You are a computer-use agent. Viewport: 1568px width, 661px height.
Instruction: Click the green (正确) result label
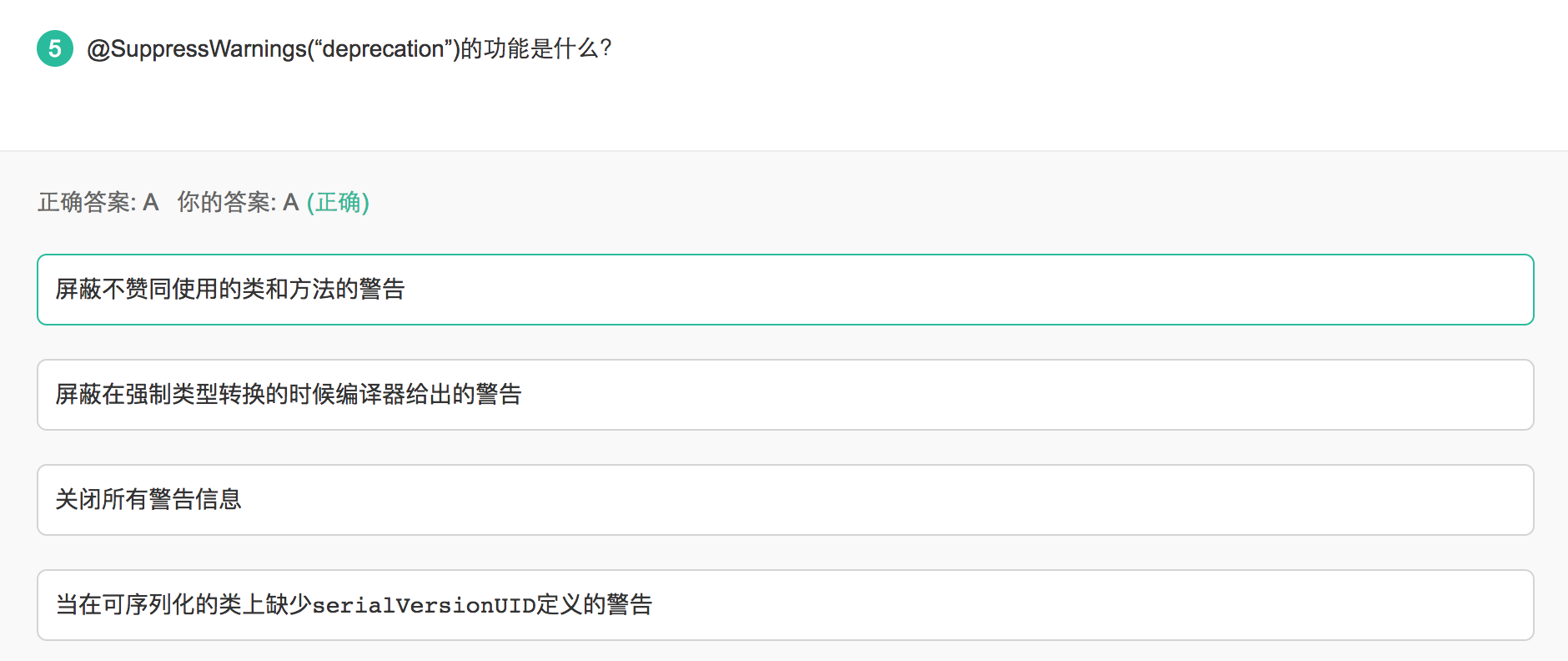pyautogui.click(x=338, y=202)
